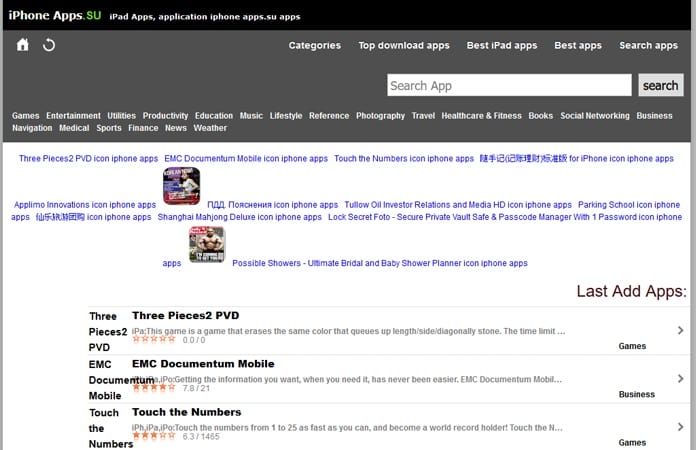
Task: Select the Education category
Action: tap(214, 116)
